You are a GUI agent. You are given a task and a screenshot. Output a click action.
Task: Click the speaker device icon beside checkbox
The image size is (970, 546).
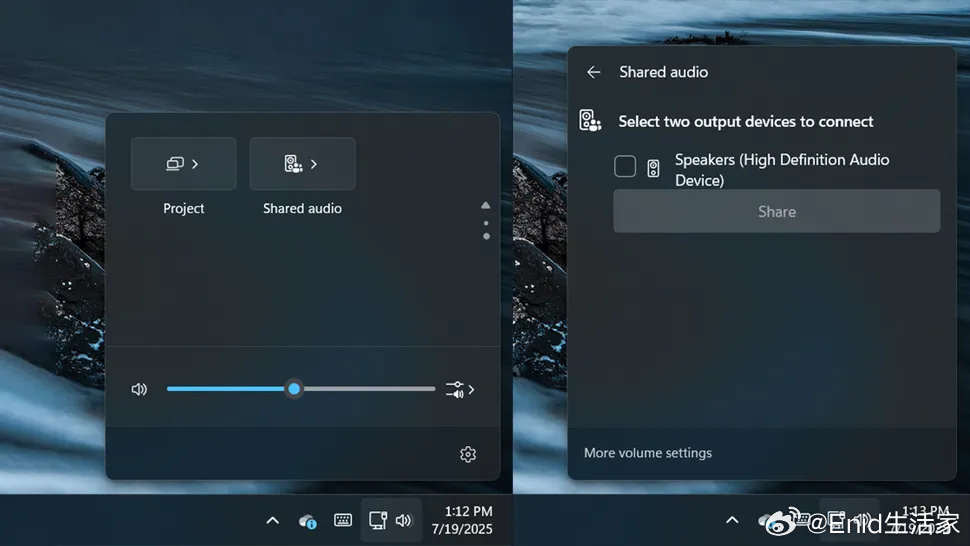click(653, 168)
